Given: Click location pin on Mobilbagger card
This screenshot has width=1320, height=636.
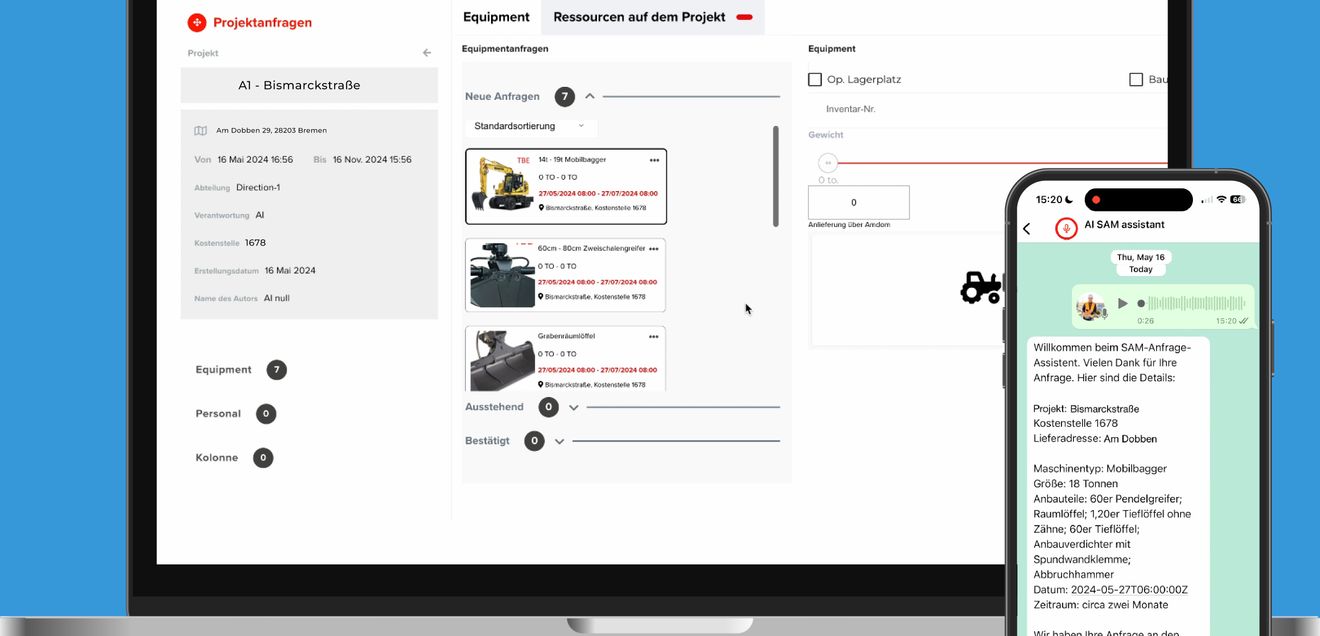Looking at the screenshot, I should click(541, 208).
